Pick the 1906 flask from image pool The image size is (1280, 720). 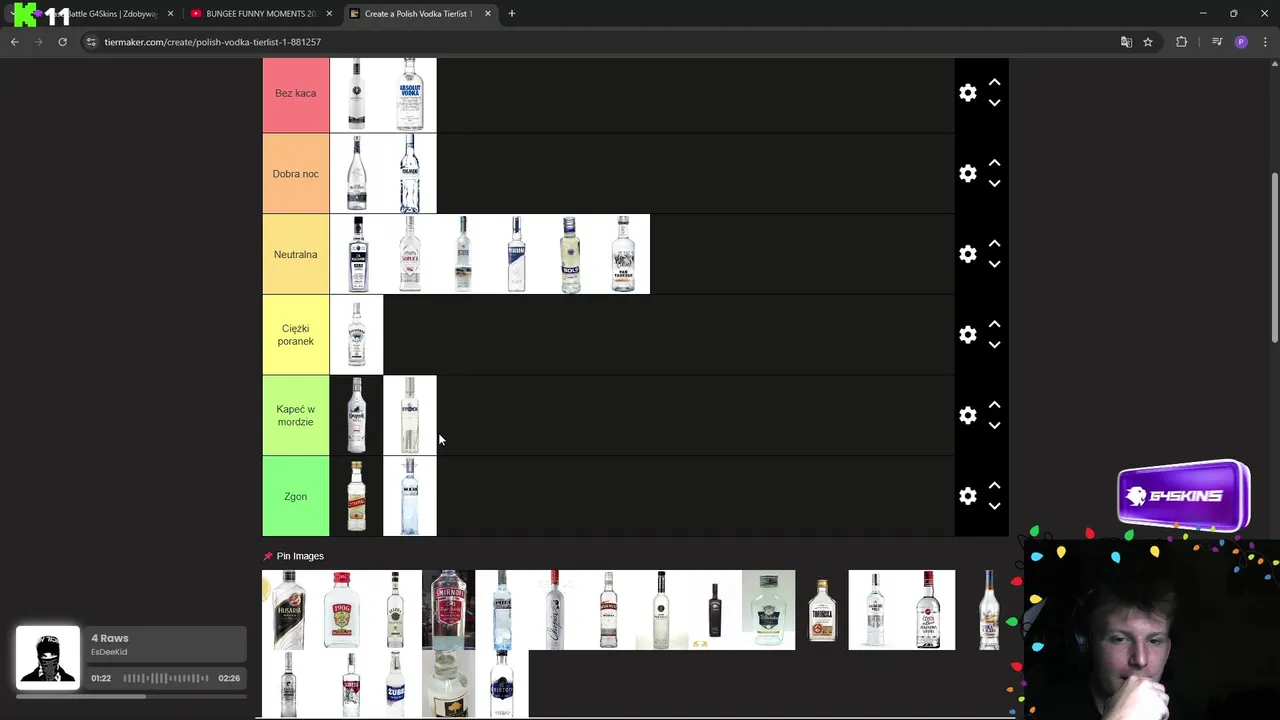[342, 610]
